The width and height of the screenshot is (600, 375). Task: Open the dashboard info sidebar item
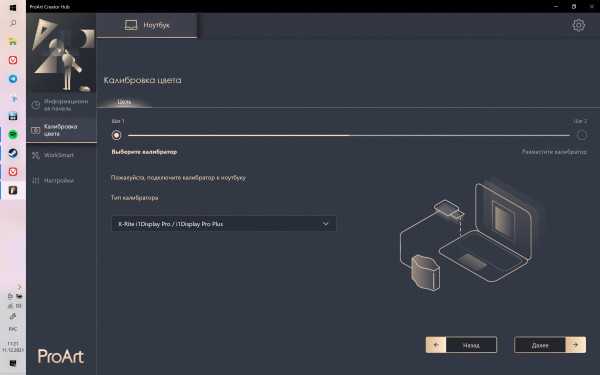(61, 105)
